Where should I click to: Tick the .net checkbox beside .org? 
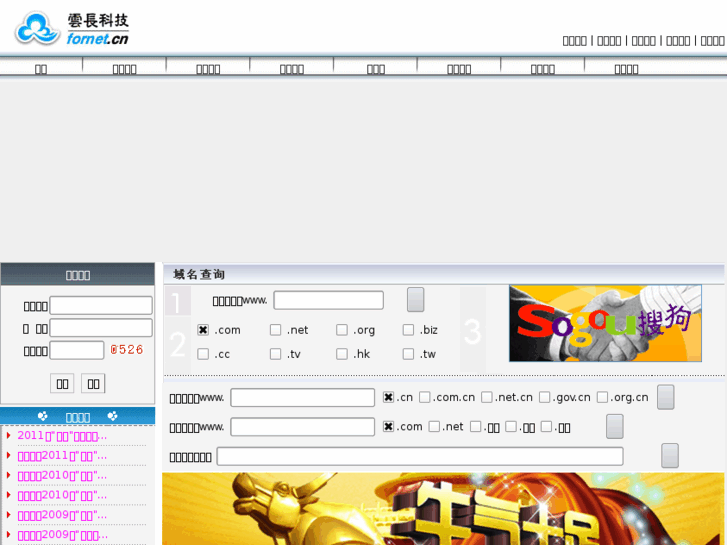[275, 330]
